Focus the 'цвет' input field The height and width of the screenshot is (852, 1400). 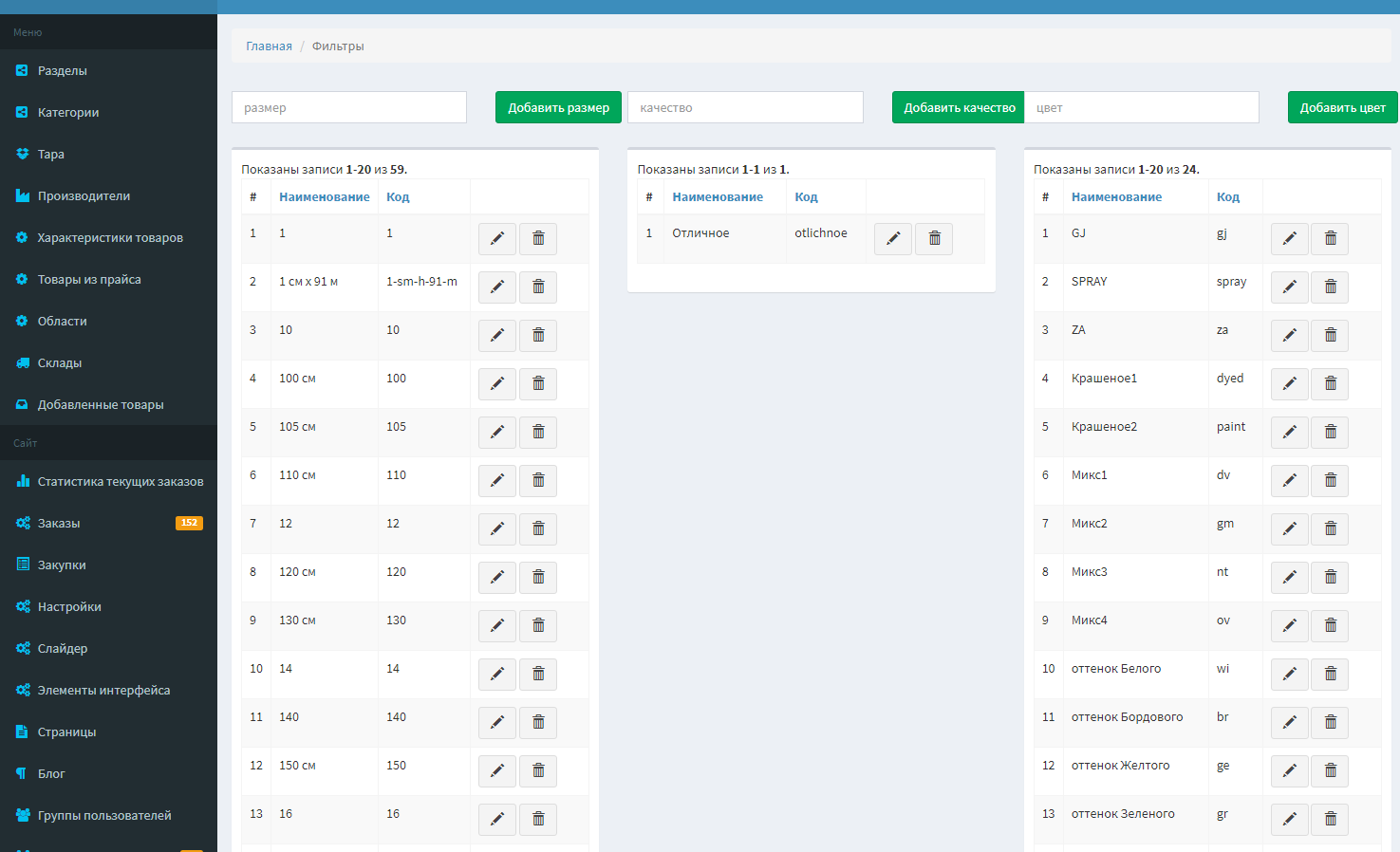(1141, 107)
